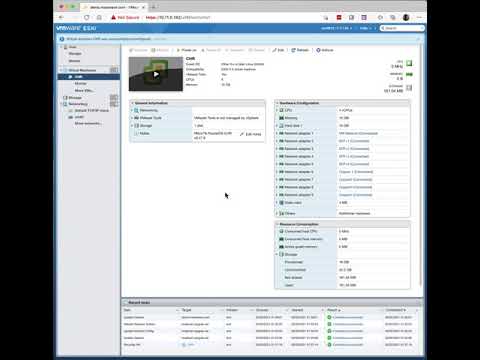Select Storage in the navigator
480x360 pixels.
pos(75,98)
